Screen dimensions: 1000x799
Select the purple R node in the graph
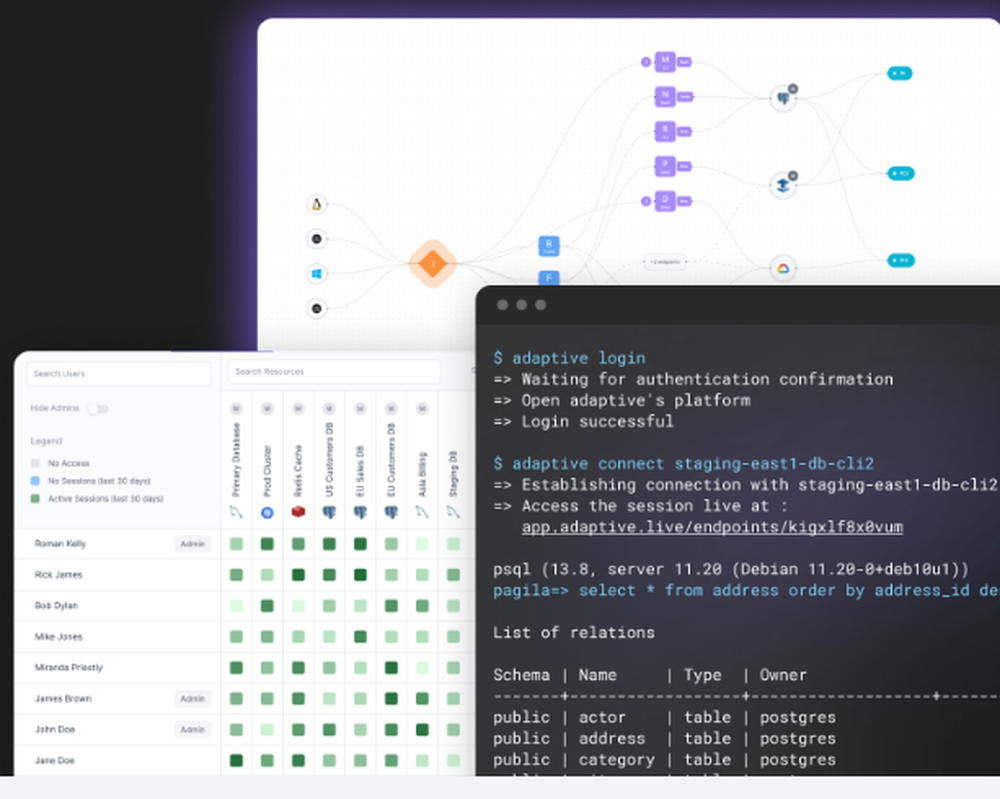[x=665, y=131]
